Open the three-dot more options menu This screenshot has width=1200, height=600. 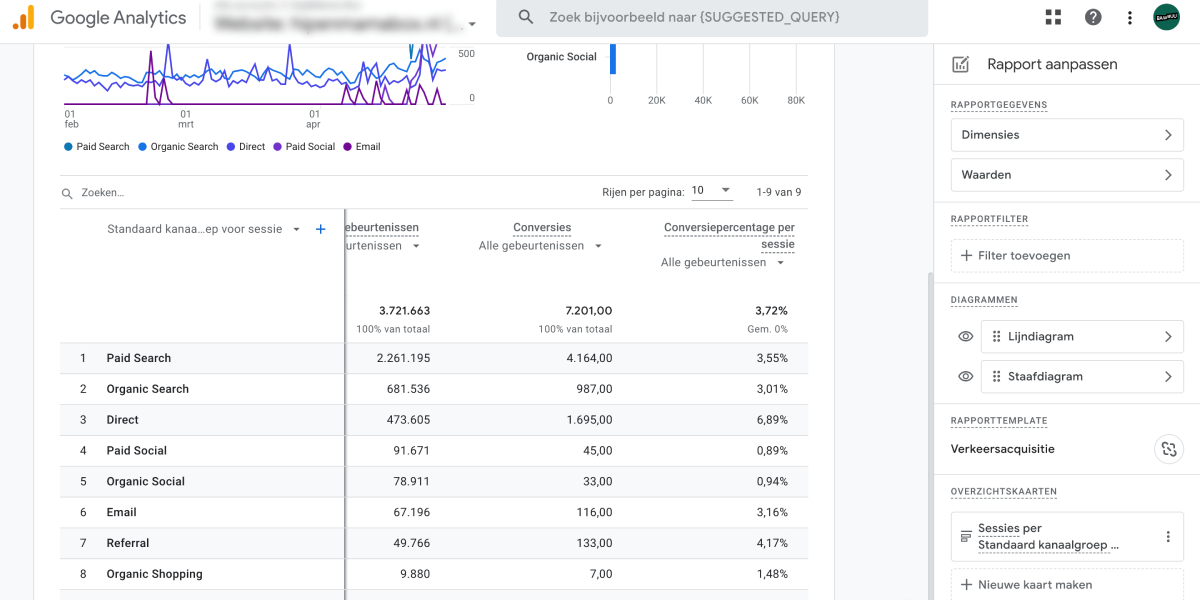(x=1130, y=17)
